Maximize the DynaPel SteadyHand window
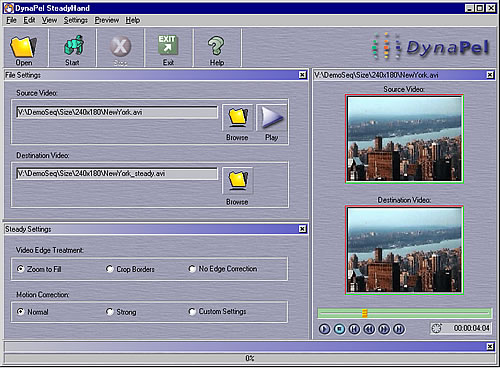The height and width of the screenshot is (368, 500). (x=479, y=8)
